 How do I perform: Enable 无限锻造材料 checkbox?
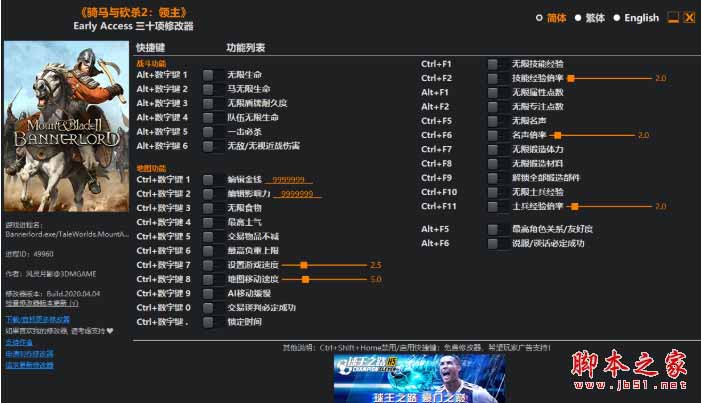tap(492, 164)
